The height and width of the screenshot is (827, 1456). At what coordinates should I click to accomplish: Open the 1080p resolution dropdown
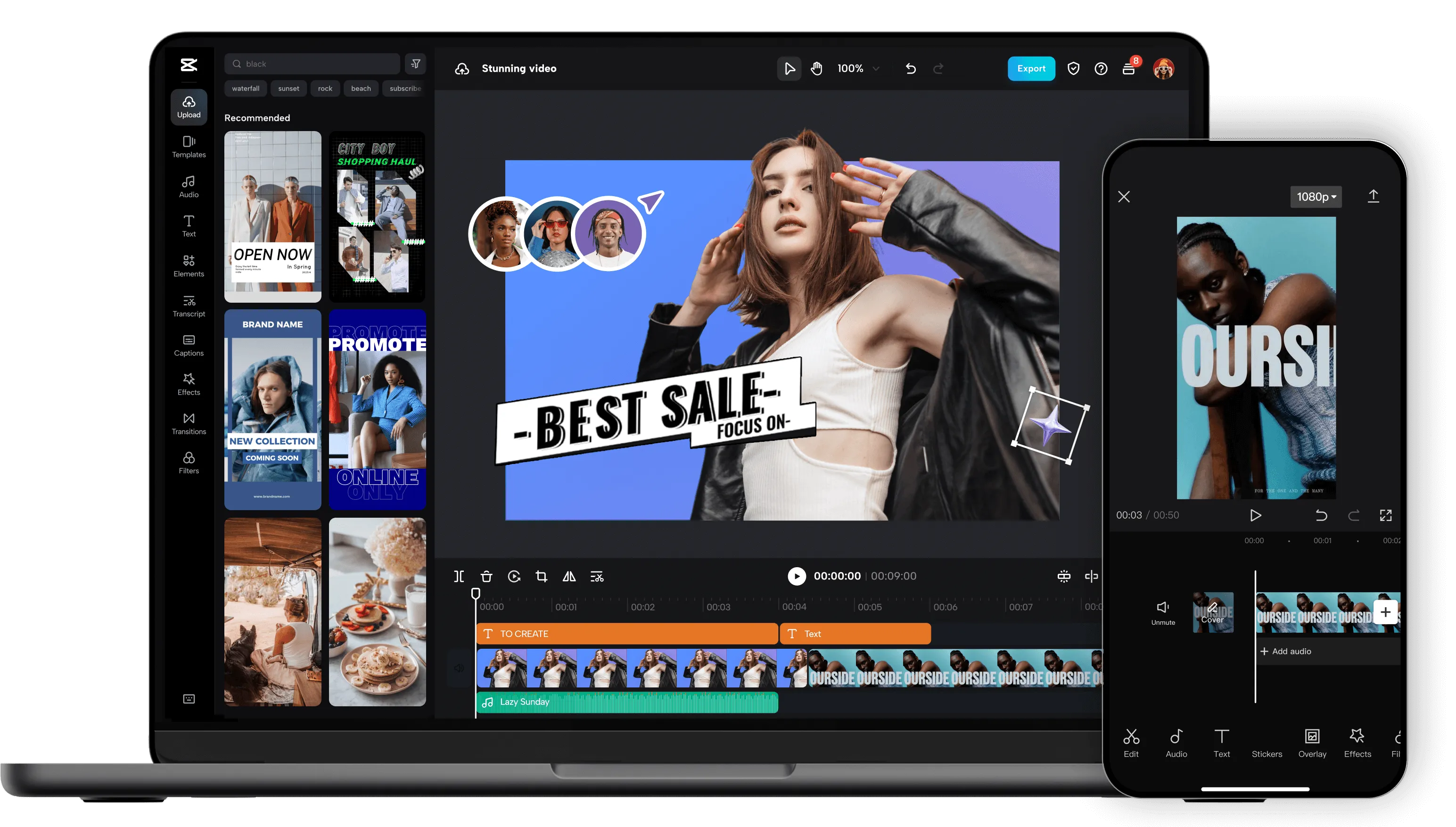click(1316, 197)
